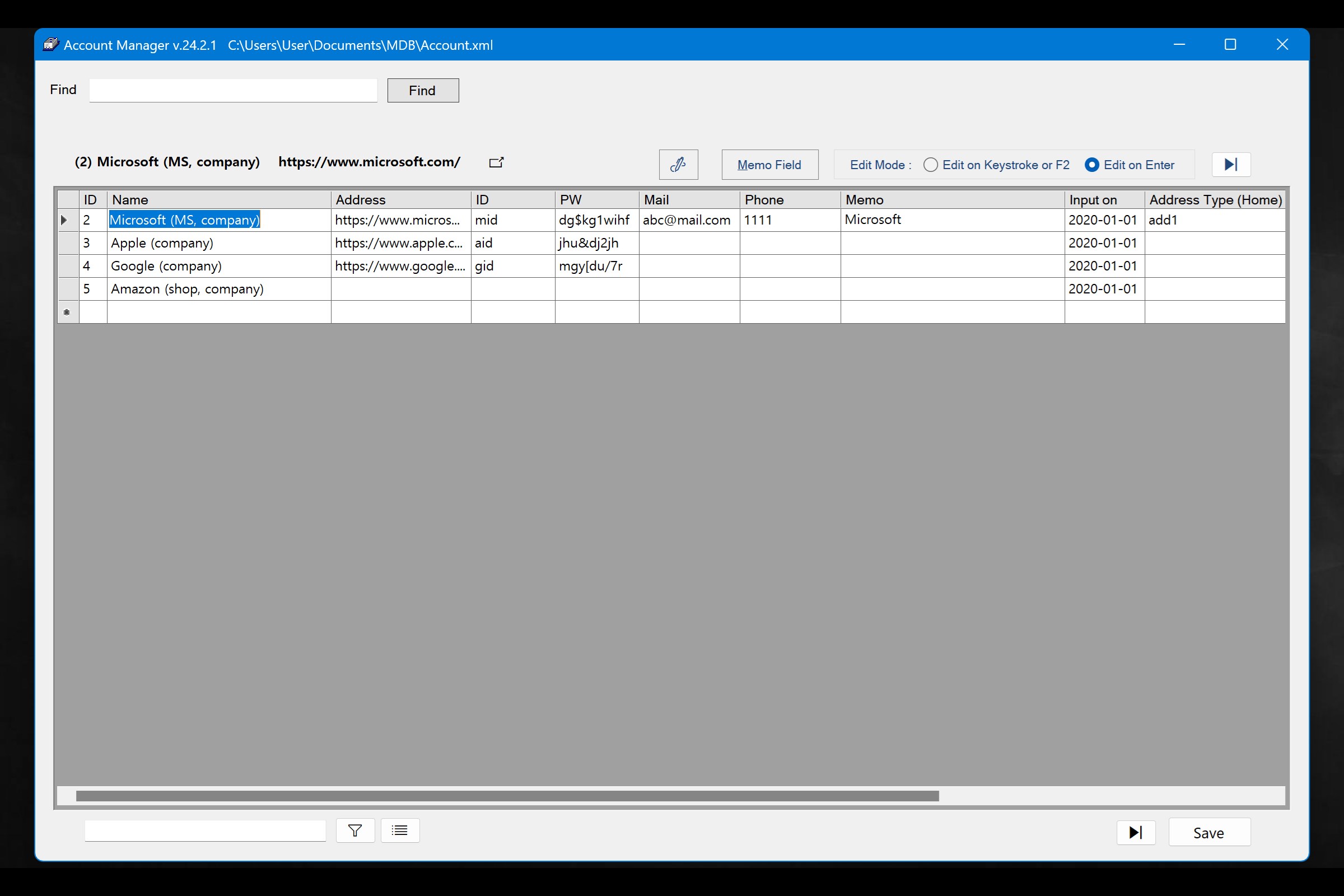
Task: Click the row header for Amazon row
Action: tap(68, 288)
